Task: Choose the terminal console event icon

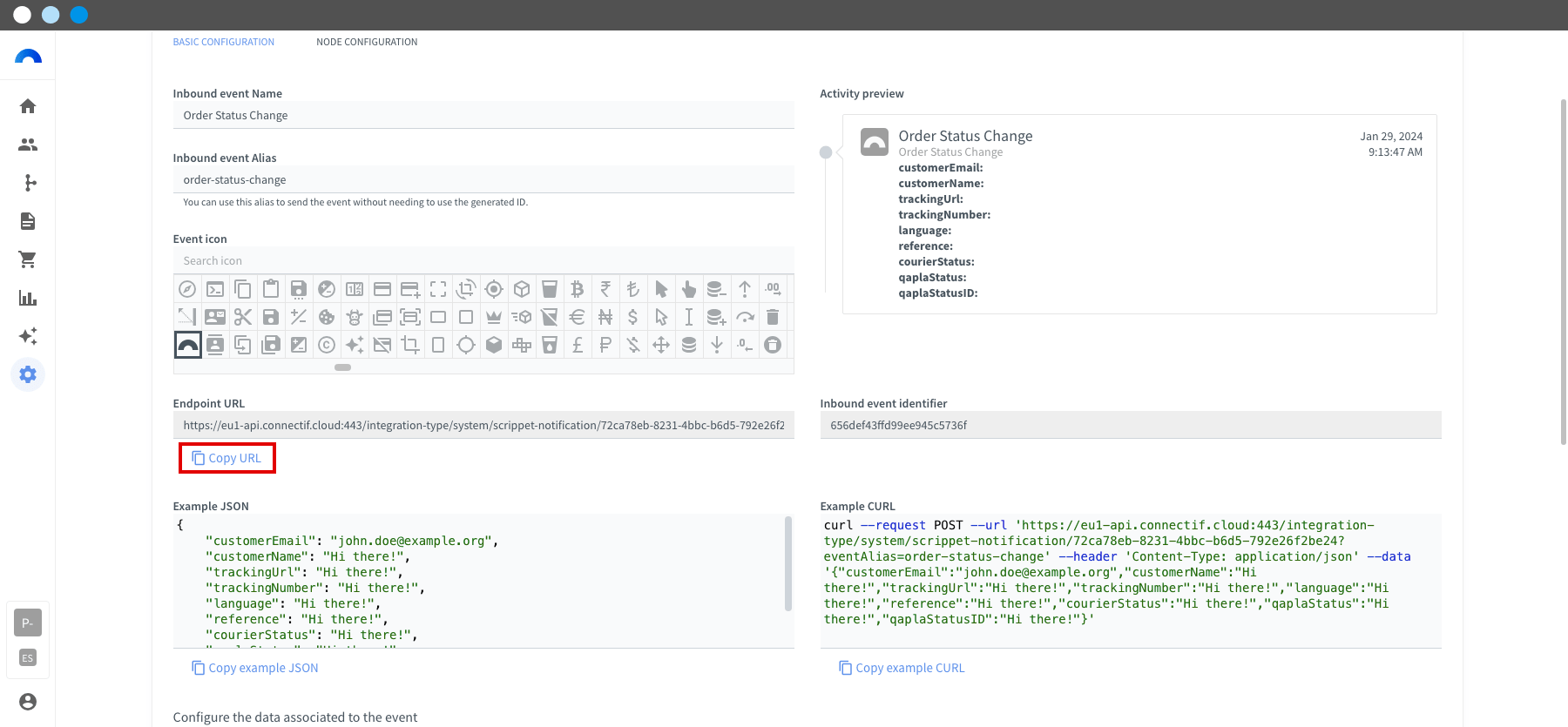Action: (215, 289)
